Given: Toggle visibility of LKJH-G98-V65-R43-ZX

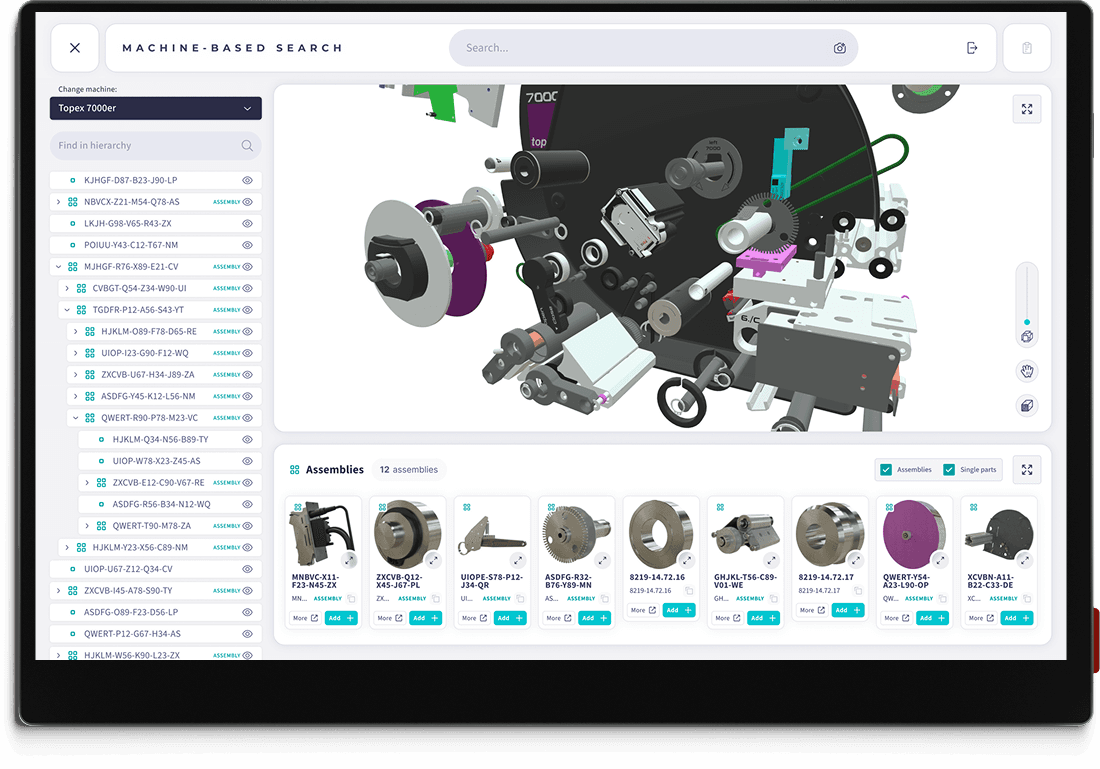Looking at the screenshot, I should click(248, 224).
